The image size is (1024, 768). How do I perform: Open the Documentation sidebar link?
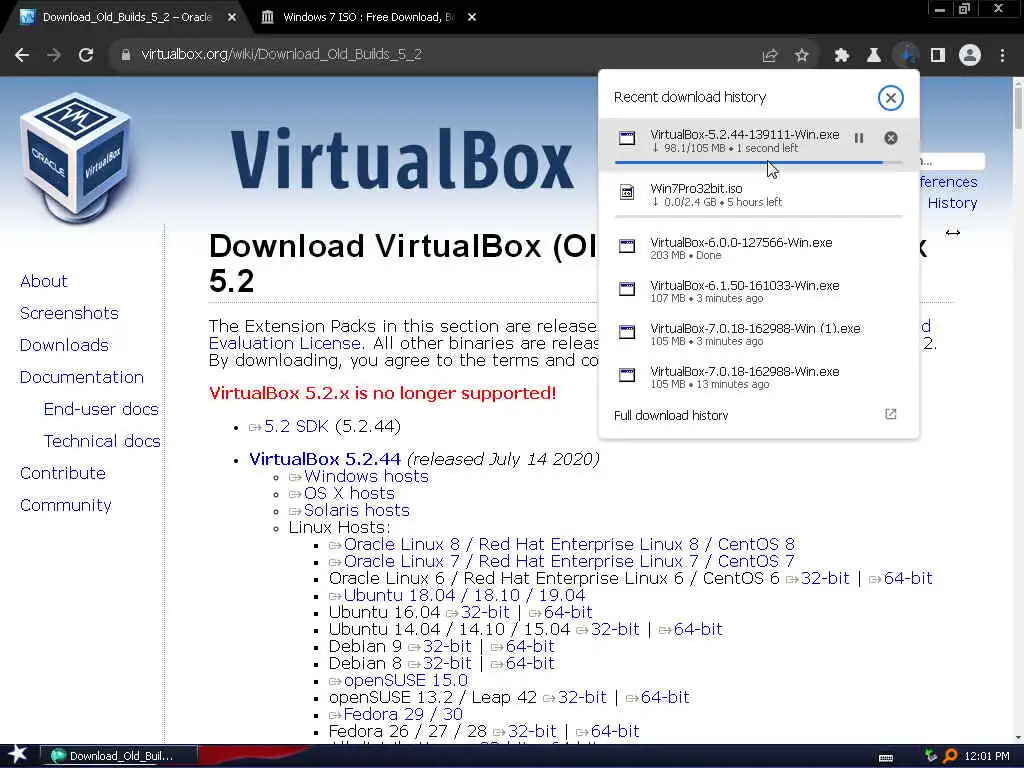tap(82, 377)
